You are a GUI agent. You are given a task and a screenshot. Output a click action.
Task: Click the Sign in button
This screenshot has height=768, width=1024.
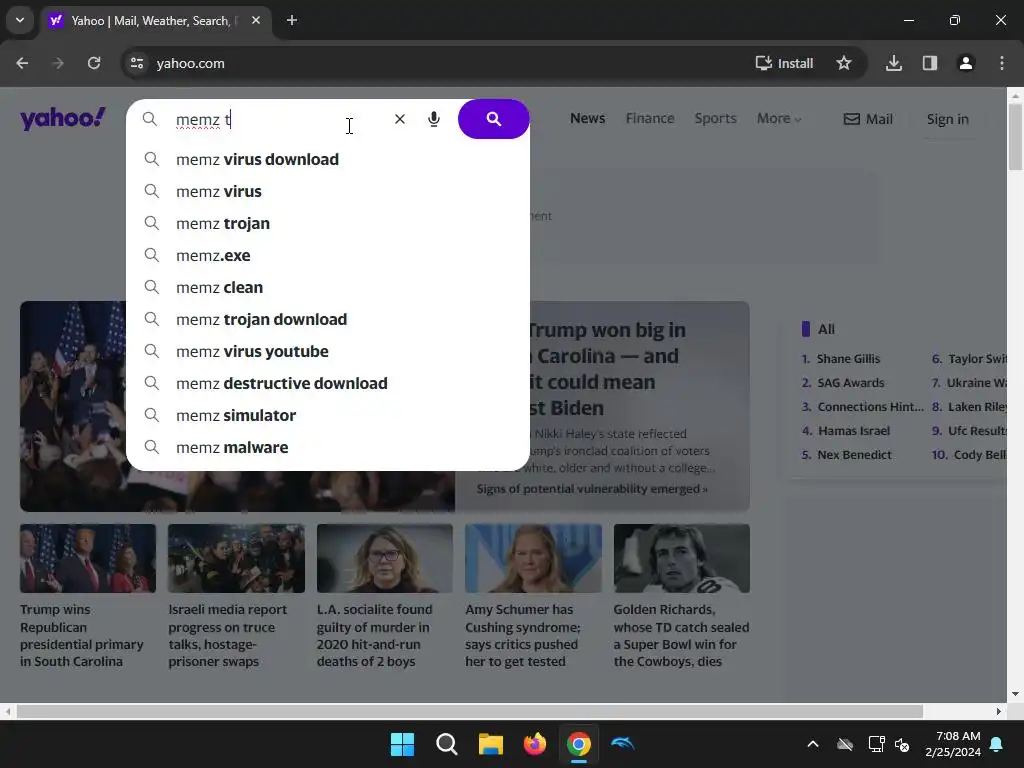(948, 119)
